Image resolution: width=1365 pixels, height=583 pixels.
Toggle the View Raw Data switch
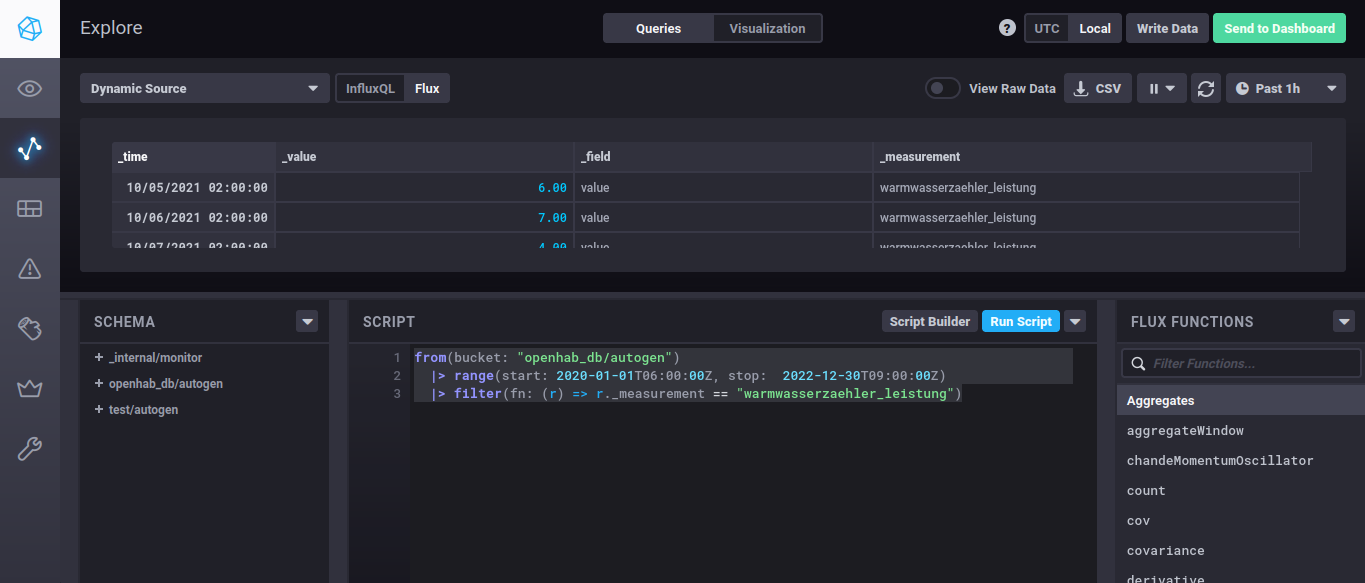click(942, 88)
